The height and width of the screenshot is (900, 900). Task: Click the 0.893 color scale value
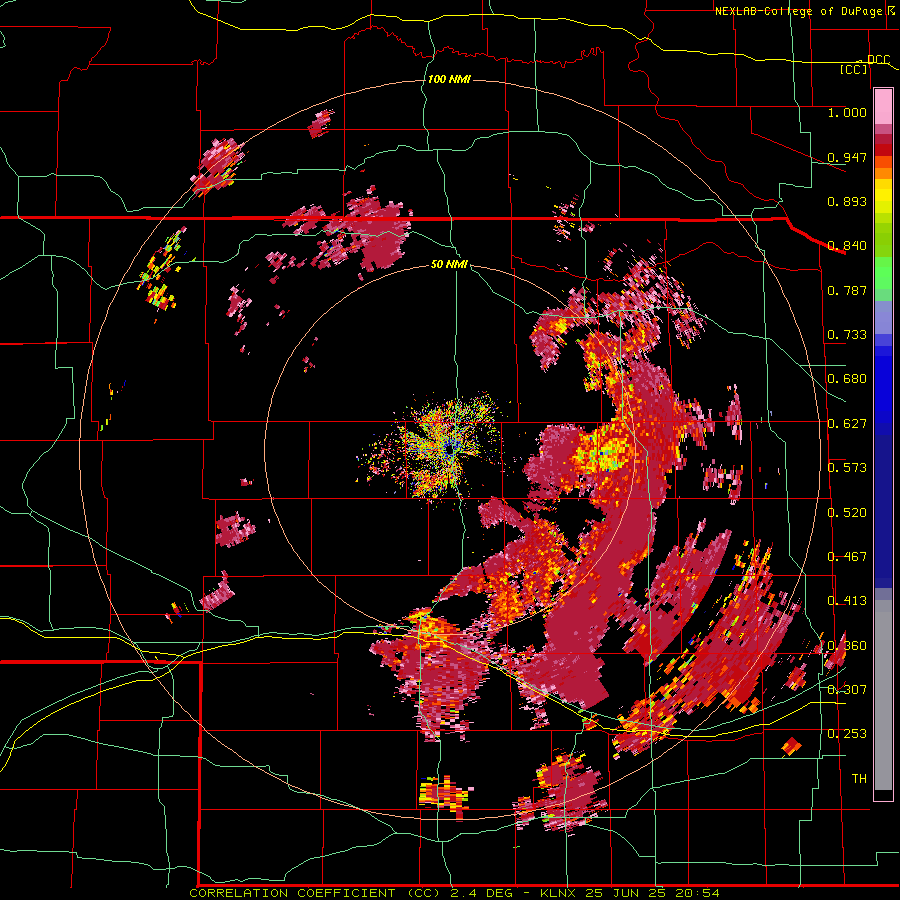[x=847, y=201]
